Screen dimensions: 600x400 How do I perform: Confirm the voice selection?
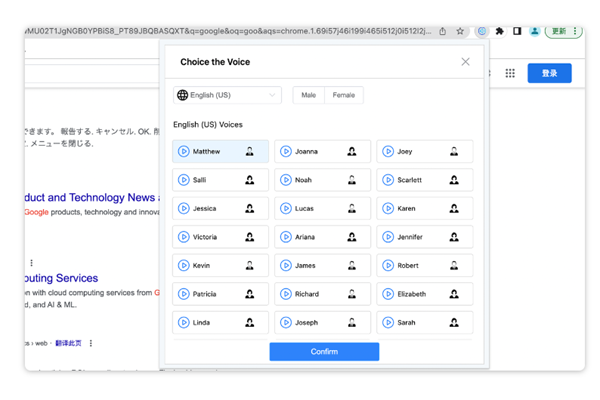coord(324,351)
